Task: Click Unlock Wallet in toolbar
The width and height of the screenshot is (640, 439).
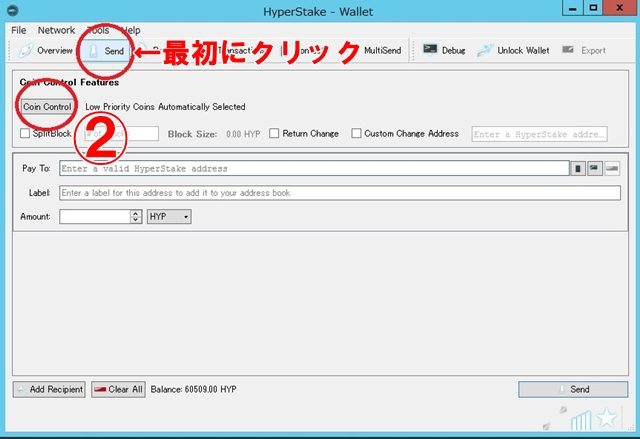Action: tap(513, 51)
